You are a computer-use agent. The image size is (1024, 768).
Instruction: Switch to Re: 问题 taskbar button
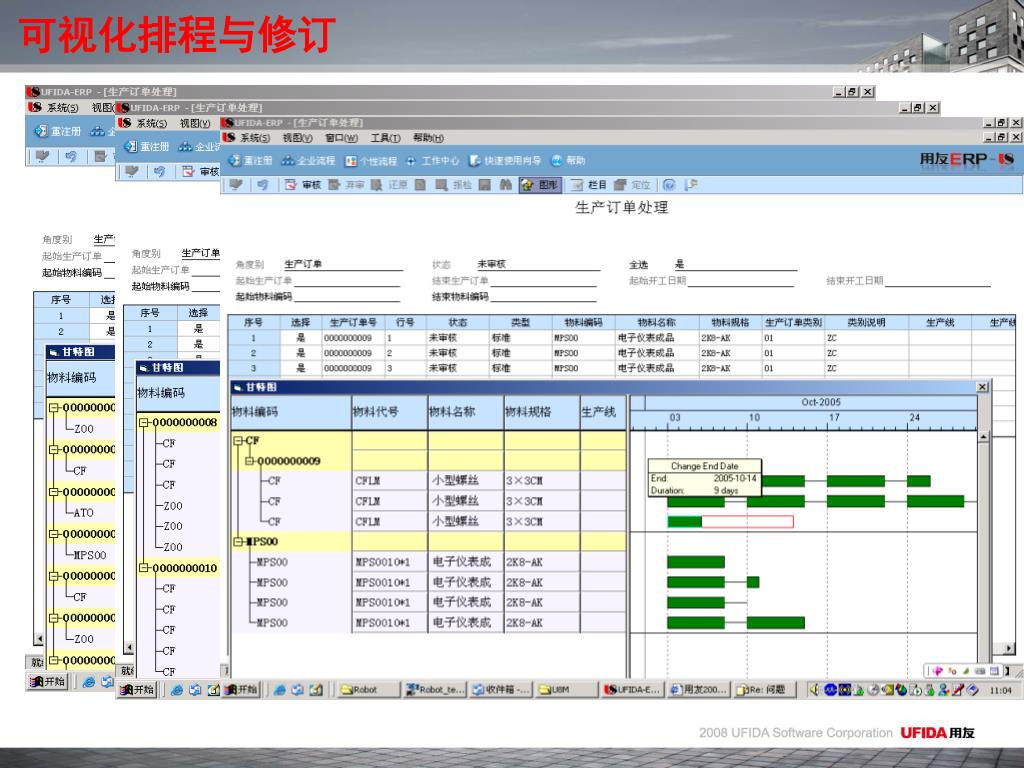[763, 690]
